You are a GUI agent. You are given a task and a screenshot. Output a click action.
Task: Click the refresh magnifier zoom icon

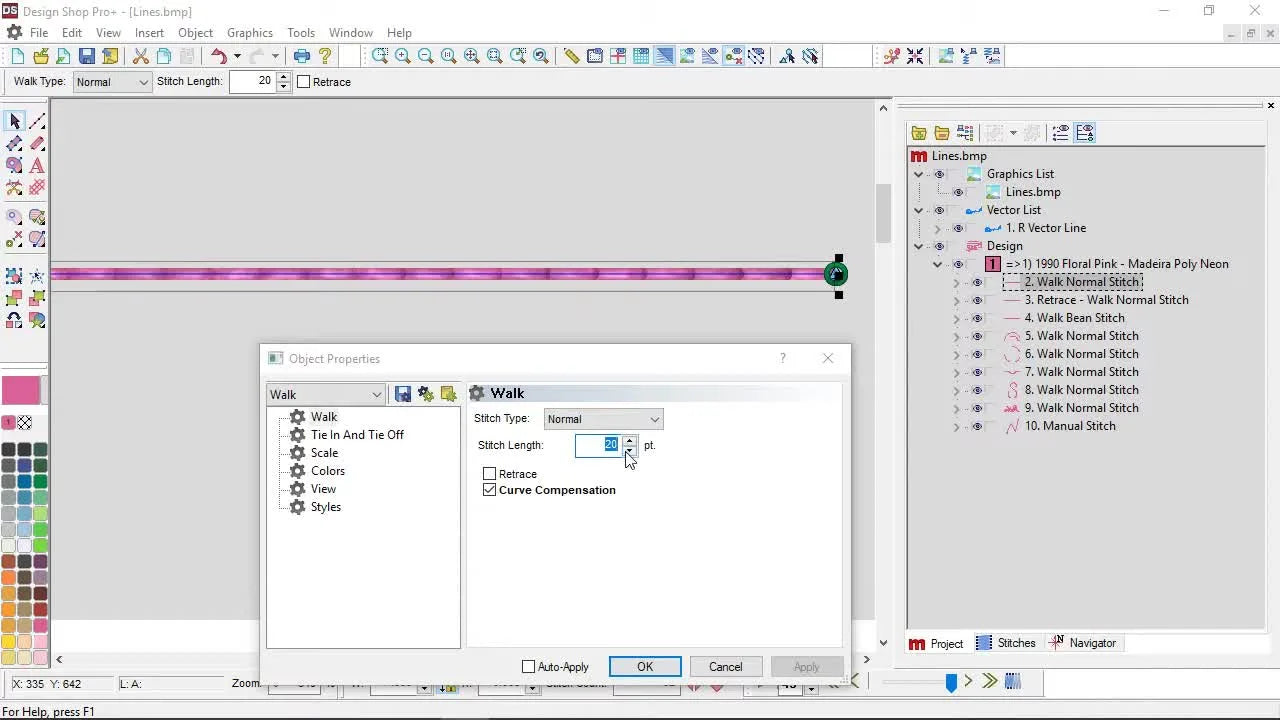tap(541, 56)
